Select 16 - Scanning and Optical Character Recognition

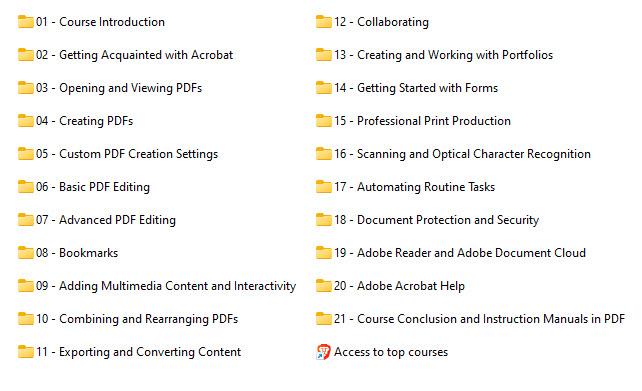pos(462,154)
